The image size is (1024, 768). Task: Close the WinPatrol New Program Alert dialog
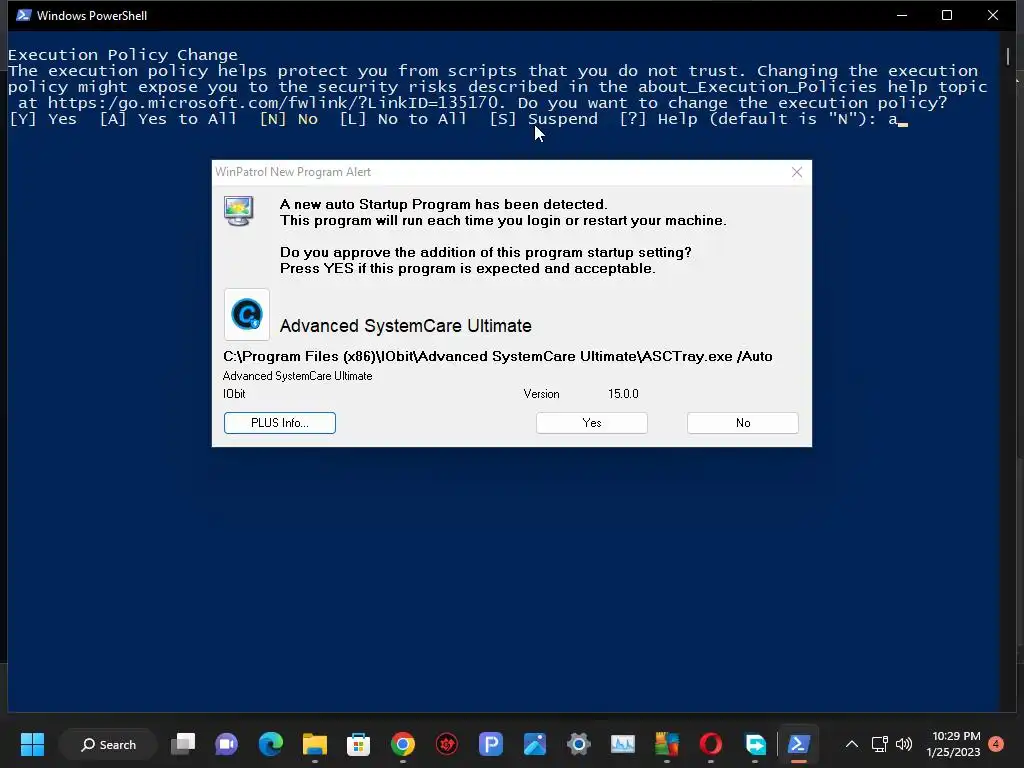797,172
